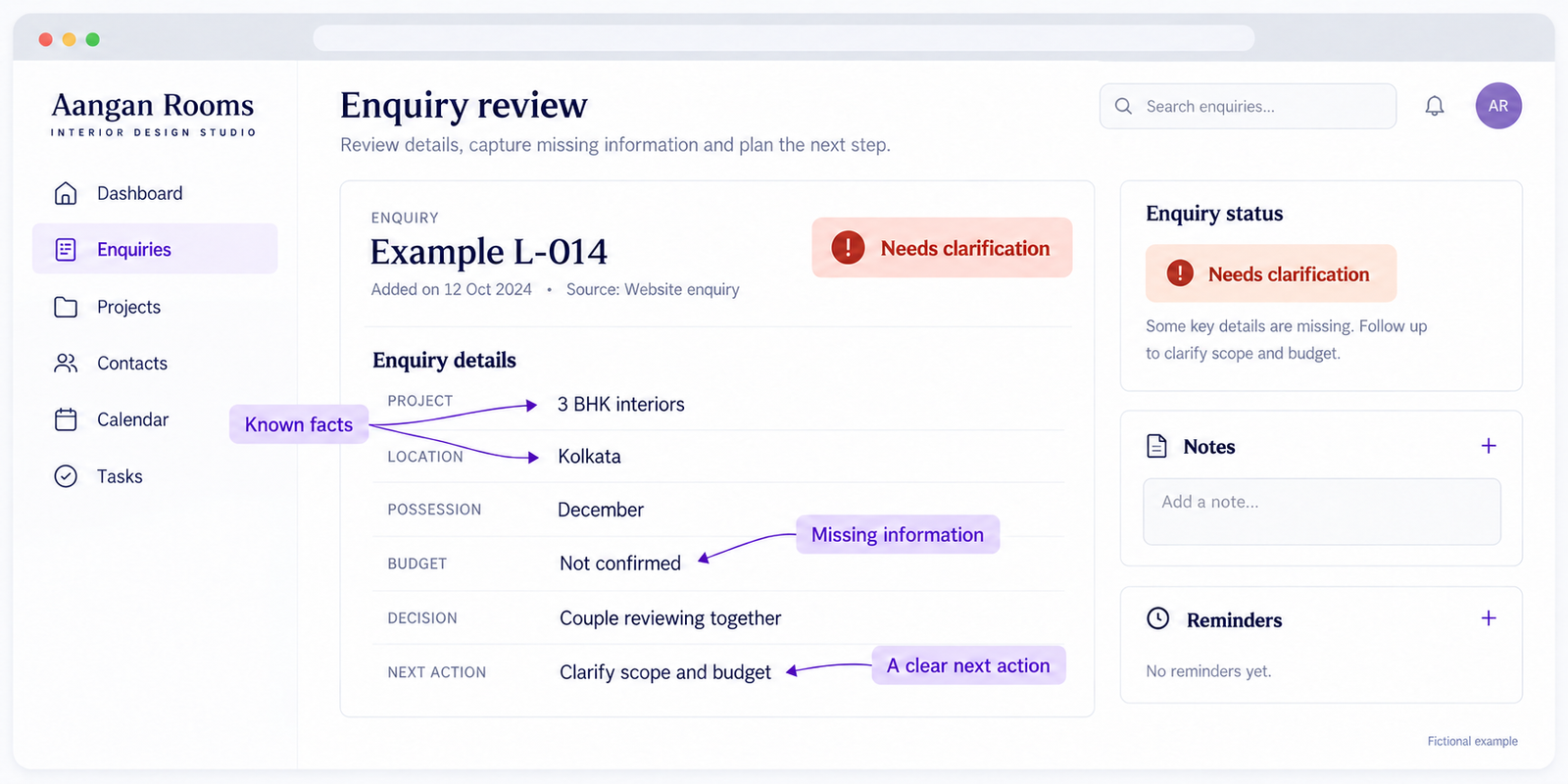Select the '3 BHK interiors' project value

[x=621, y=405]
